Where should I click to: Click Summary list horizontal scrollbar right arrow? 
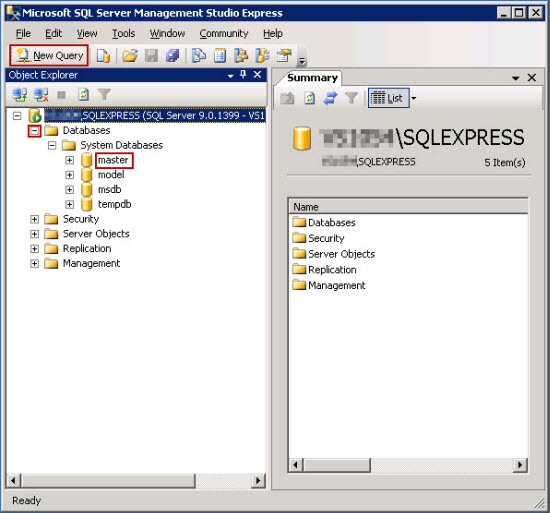[520, 465]
